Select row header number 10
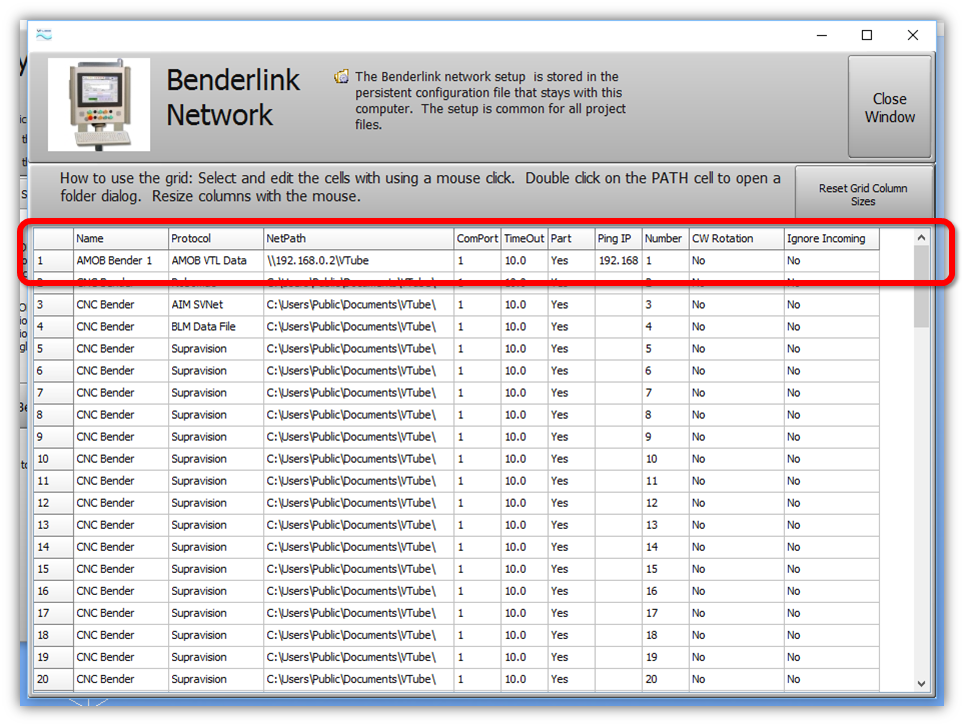The image size is (964, 726). pos(53,459)
